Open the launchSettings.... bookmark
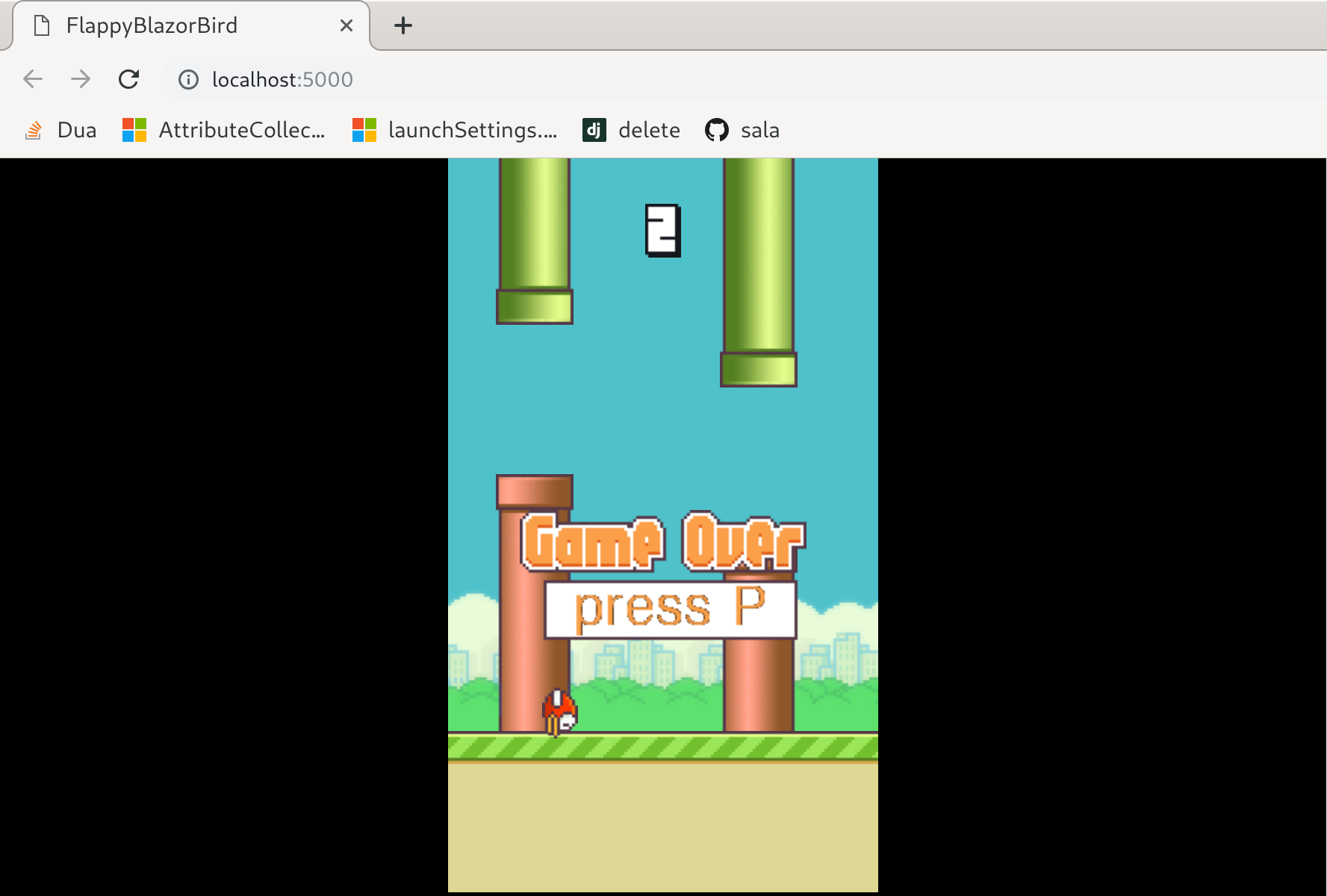This screenshot has height=896, width=1327. point(455,130)
